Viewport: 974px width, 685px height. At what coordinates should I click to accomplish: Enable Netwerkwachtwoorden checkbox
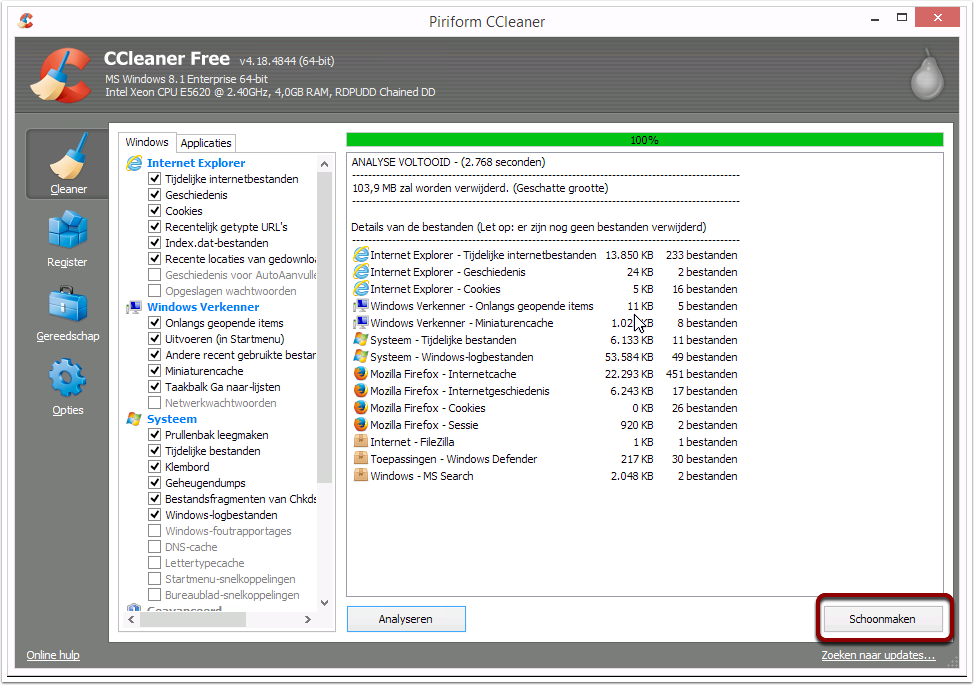155,403
